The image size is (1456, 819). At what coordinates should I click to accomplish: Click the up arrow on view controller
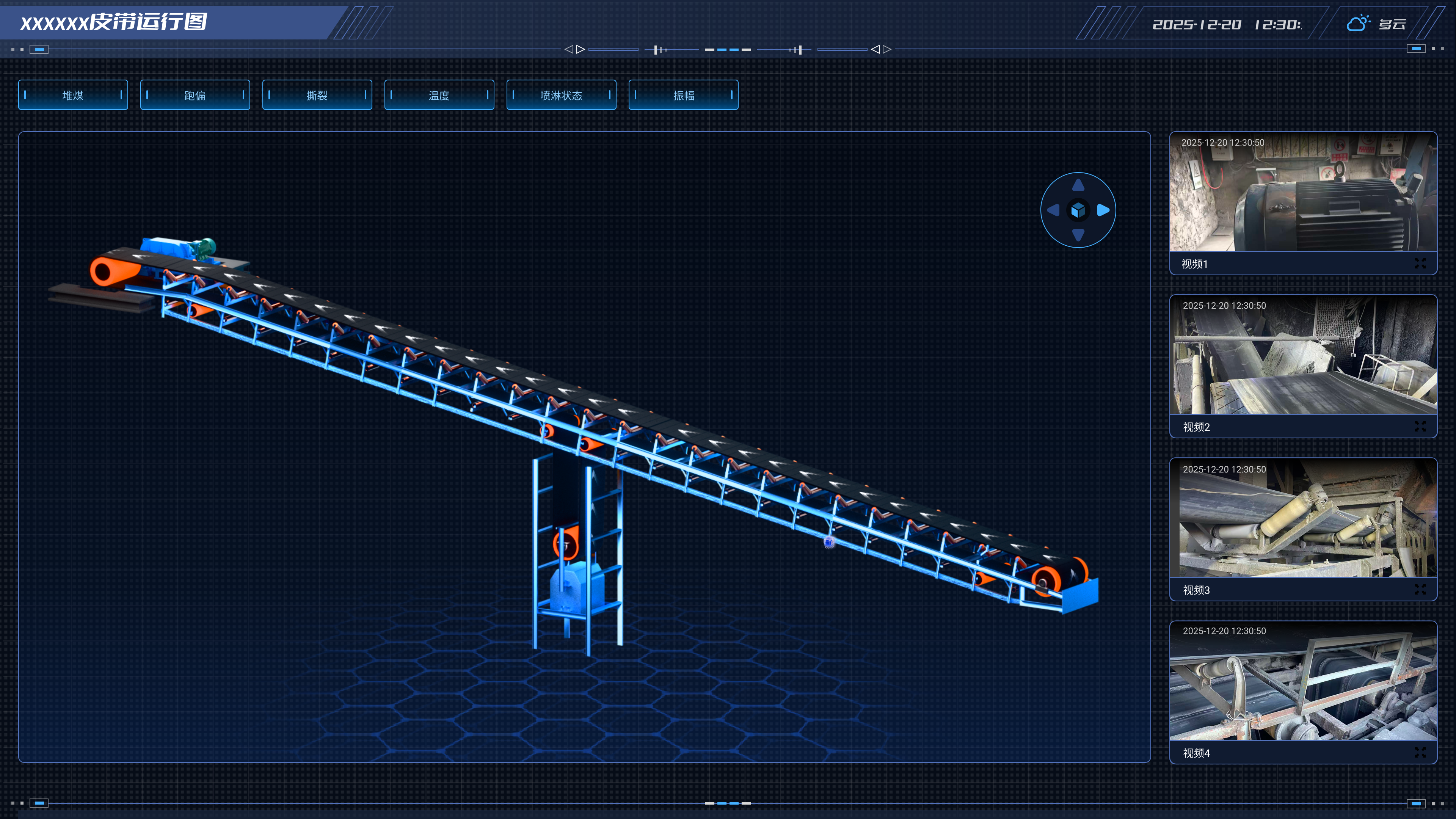pos(1078,185)
